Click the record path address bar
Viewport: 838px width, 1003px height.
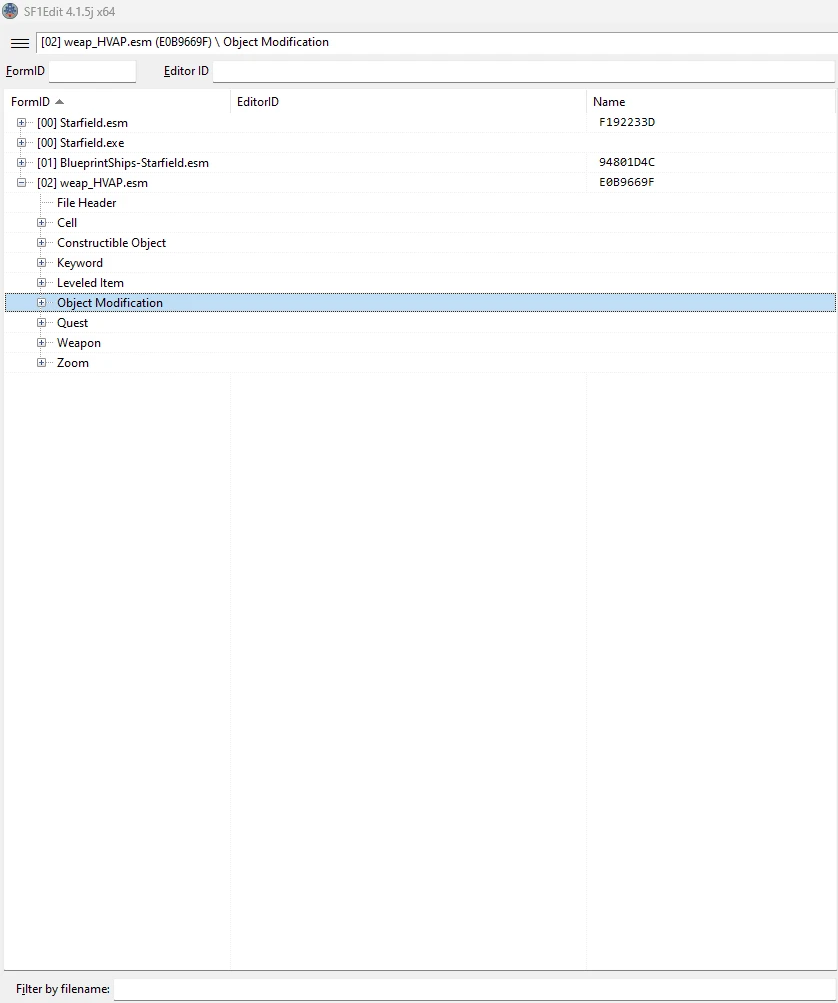click(437, 42)
